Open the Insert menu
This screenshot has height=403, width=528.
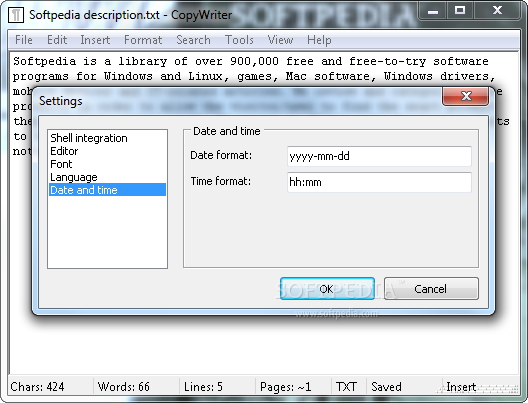tap(95, 40)
